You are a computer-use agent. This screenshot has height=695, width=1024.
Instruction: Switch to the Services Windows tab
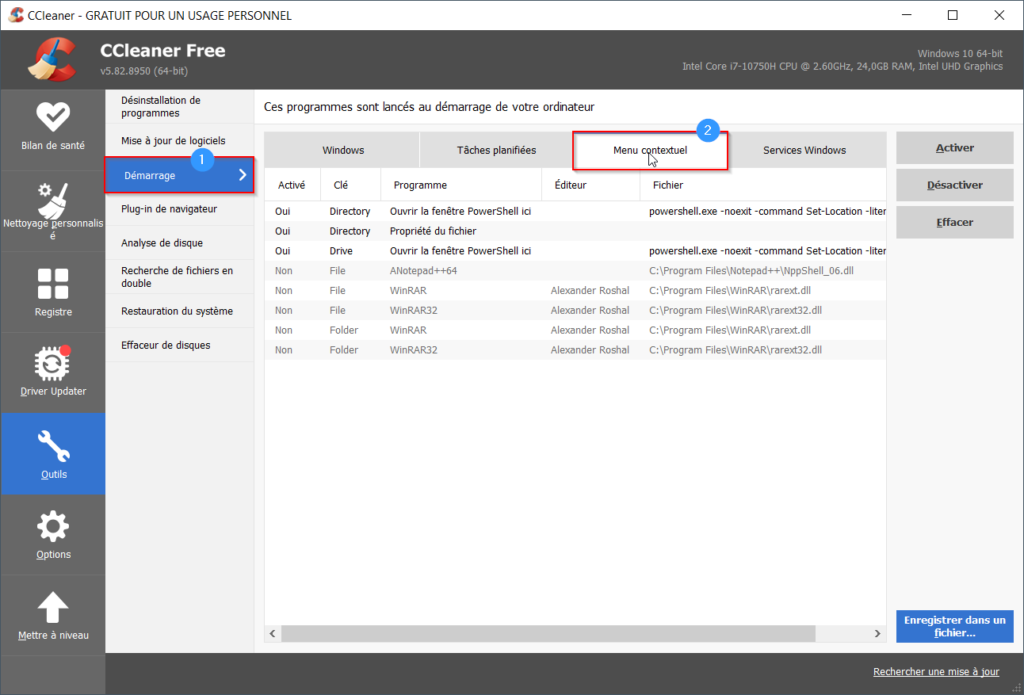(x=805, y=150)
